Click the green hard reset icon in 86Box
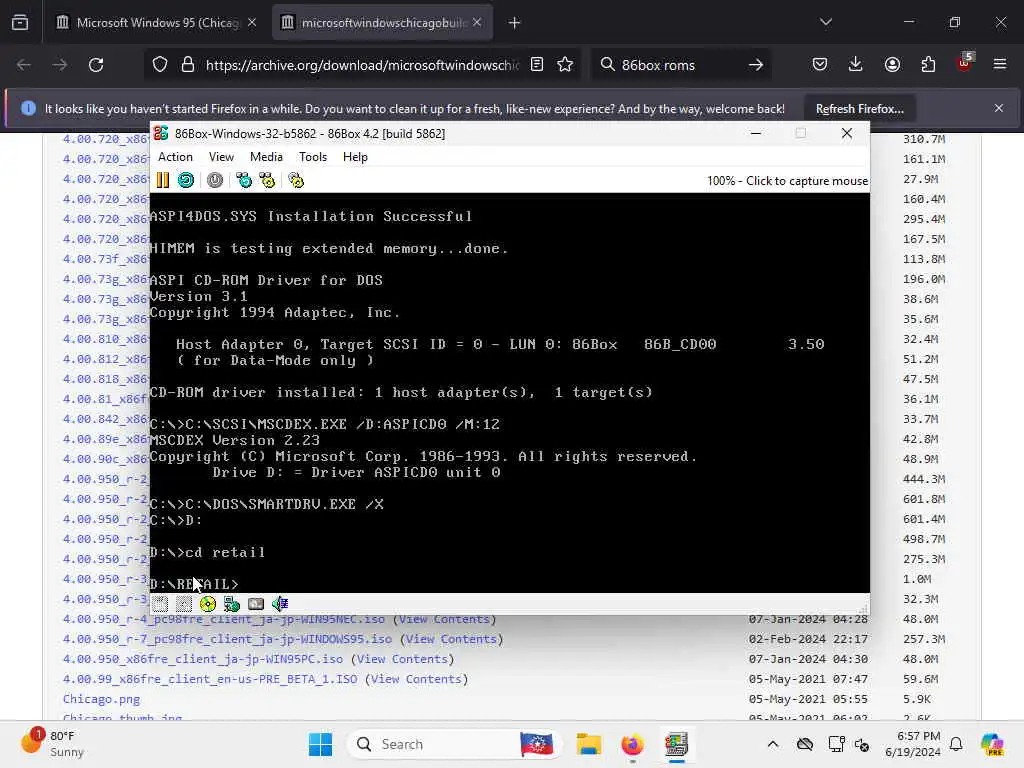 tap(186, 180)
